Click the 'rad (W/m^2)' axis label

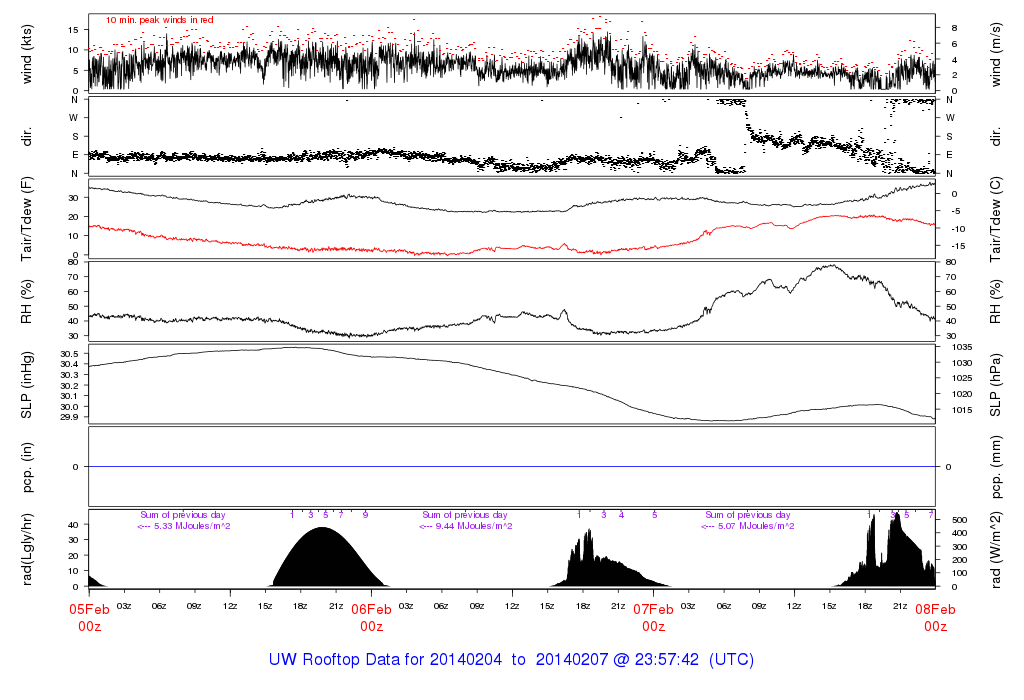(x=998, y=548)
